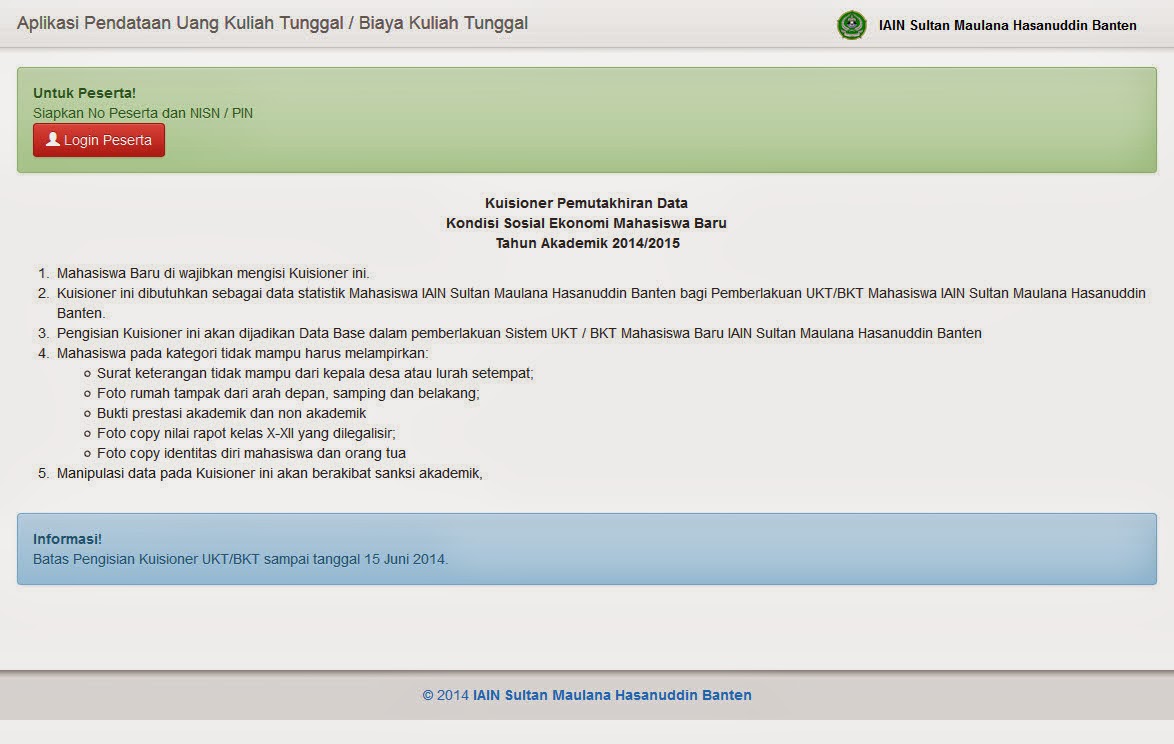The height and width of the screenshot is (744, 1174).
Task: Click the Tahun Akademik 2014/2015 line
Action: (588, 243)
